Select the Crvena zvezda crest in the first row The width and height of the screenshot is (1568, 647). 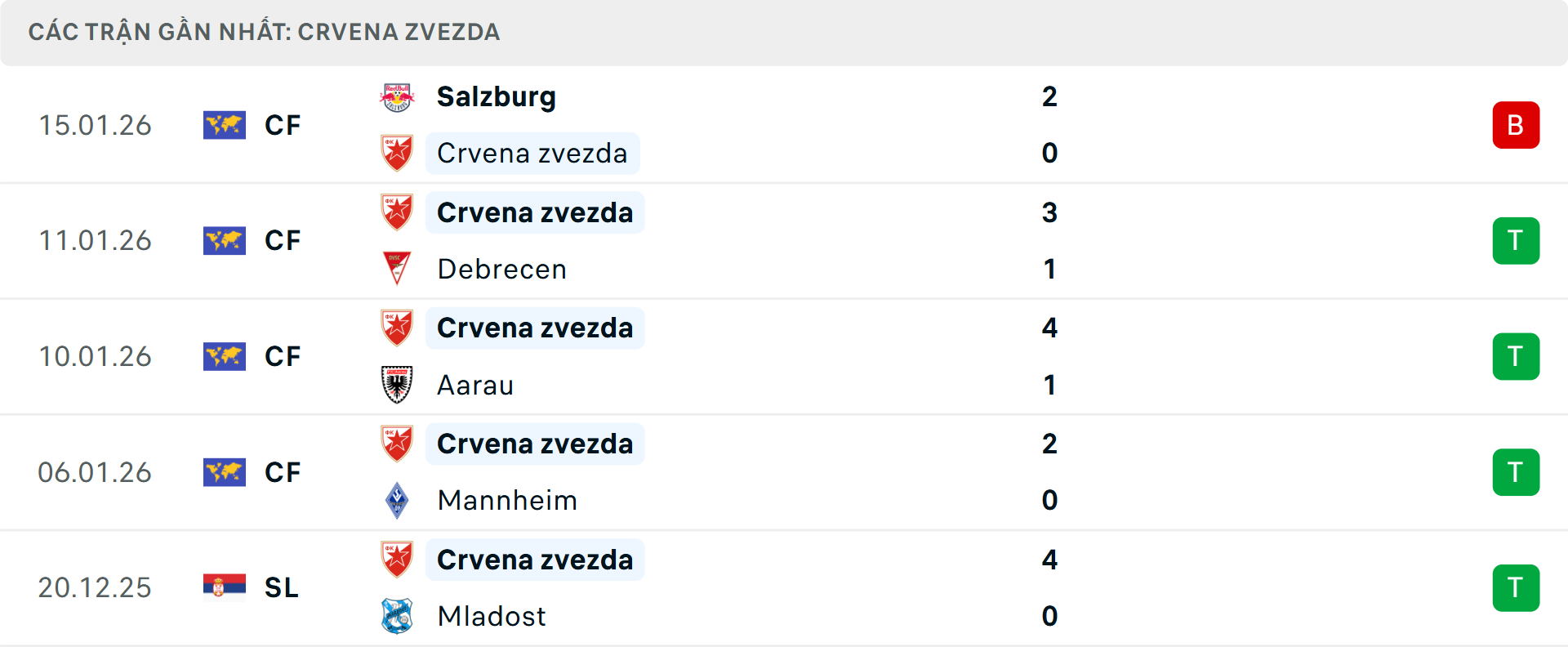[x=398, y=153]
